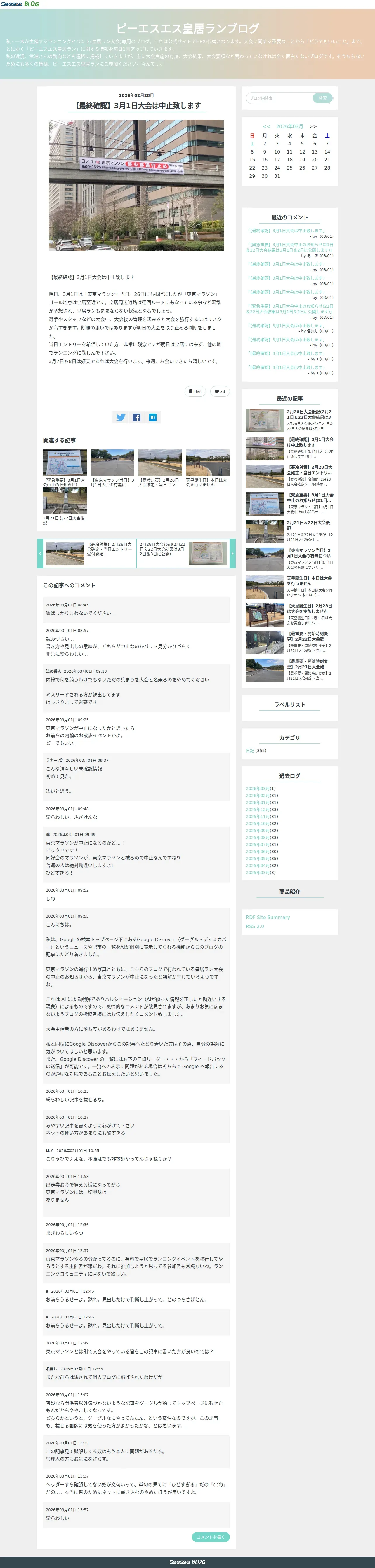Open next post 2月28日大会後記 card
The height and width of the screenshot is (1568, 375).
(183, 553)
